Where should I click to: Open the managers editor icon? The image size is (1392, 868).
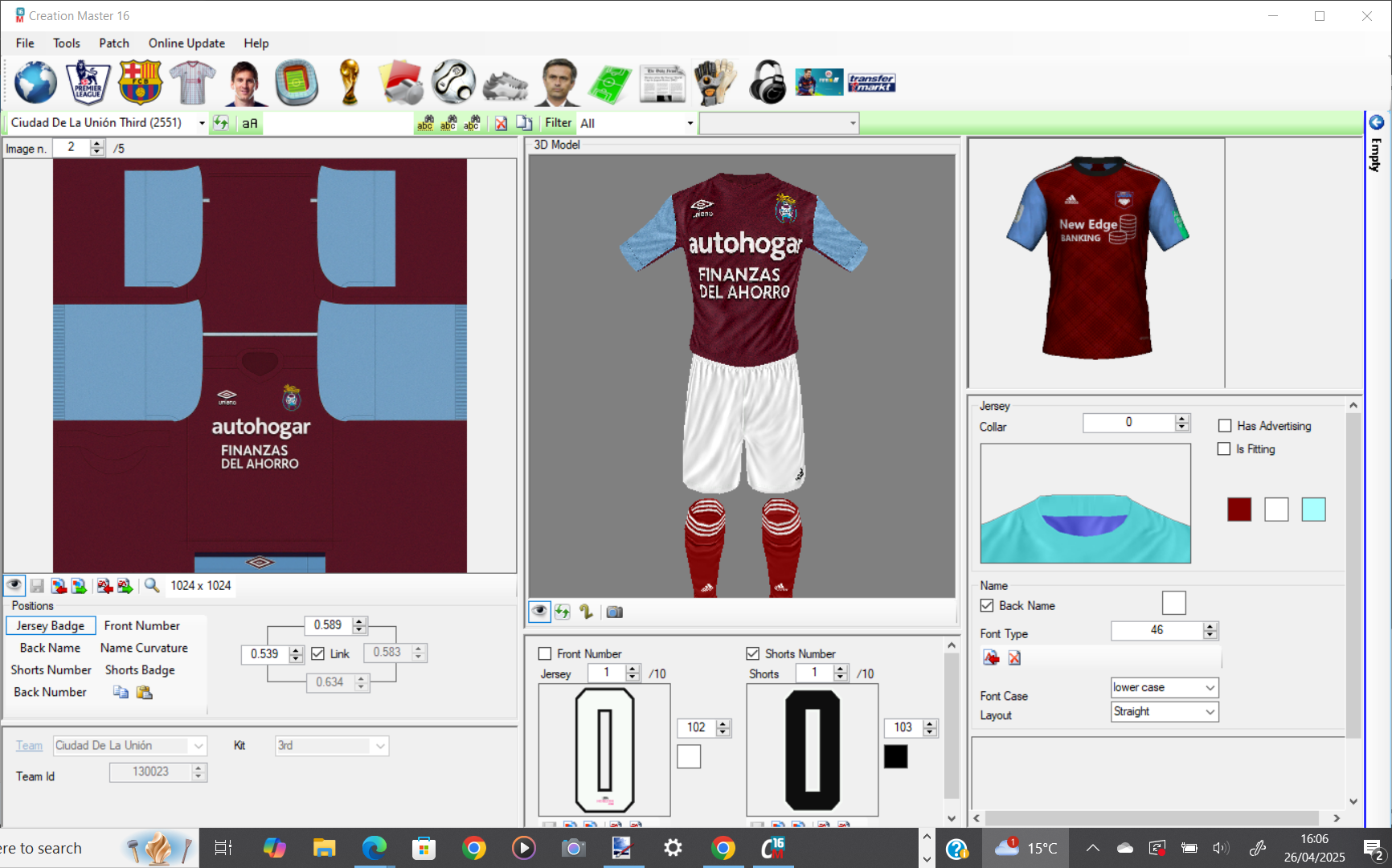click(x=558, y=82)
